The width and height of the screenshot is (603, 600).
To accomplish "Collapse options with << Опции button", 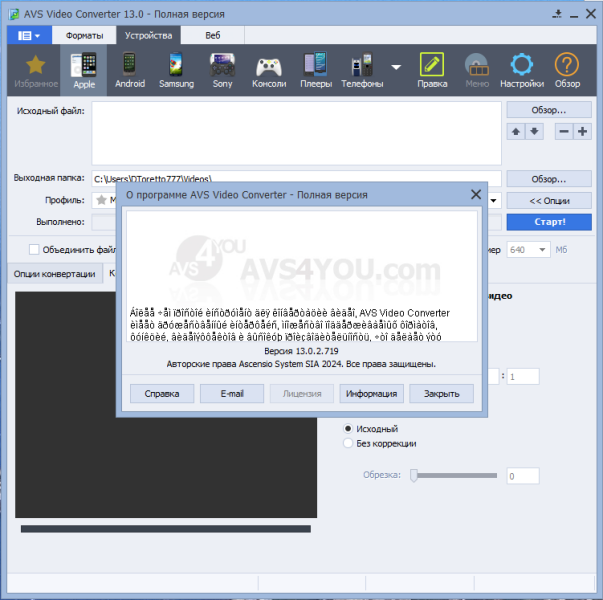I will pyautogui.click(x=549, y=201).
